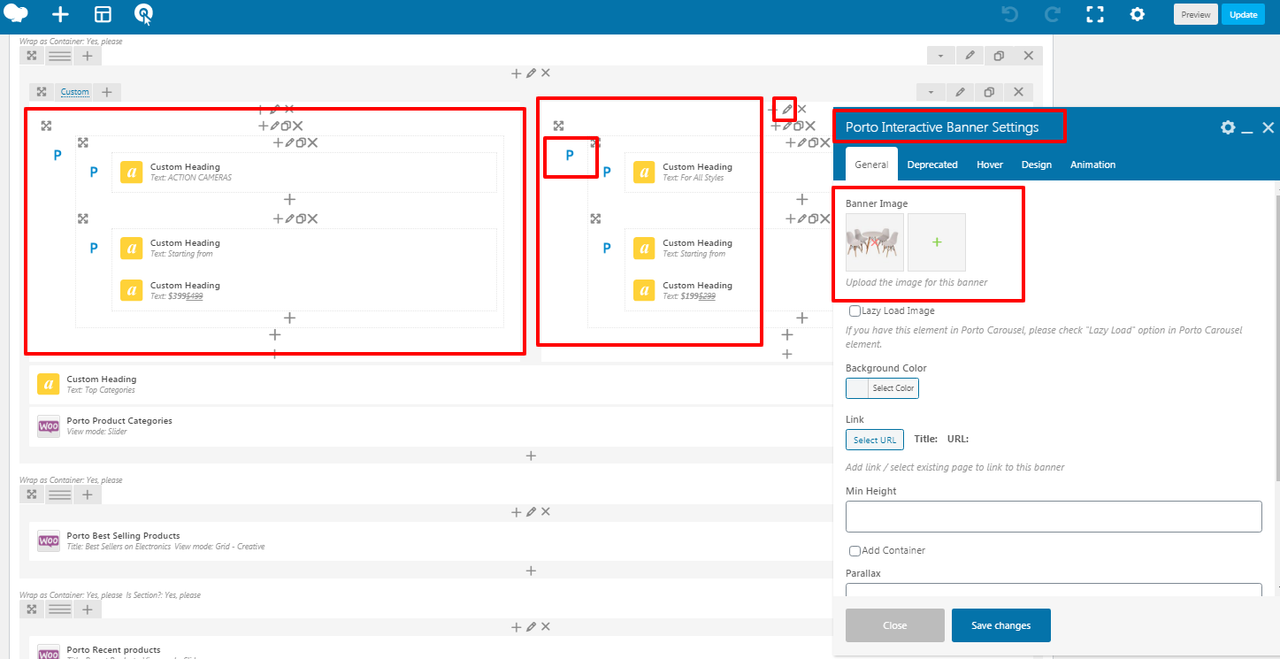Expand first row's dropdown arrow toggle

point(941,56)
